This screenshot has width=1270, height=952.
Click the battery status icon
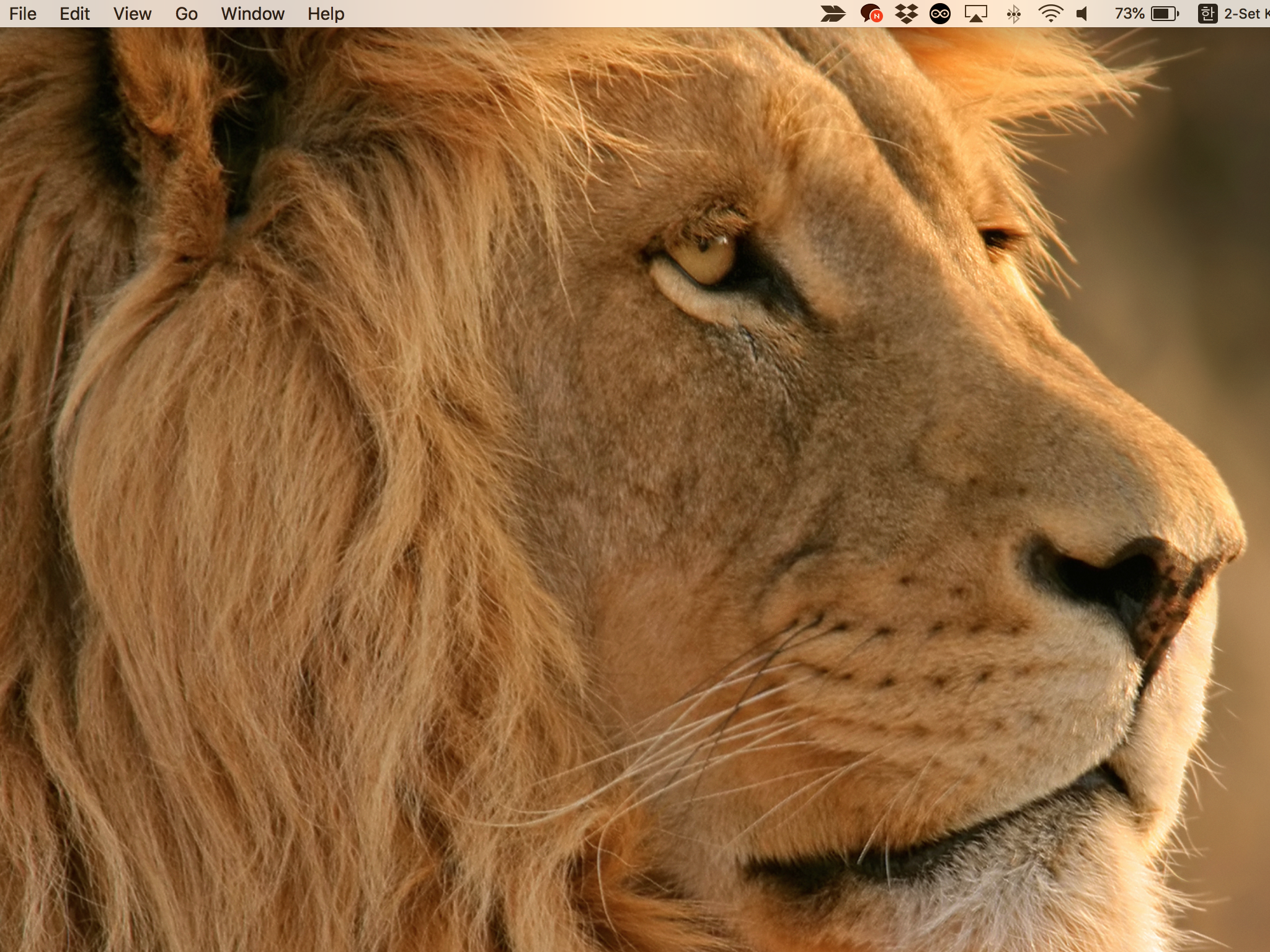pyautogui.click(x=1165, y=14)
